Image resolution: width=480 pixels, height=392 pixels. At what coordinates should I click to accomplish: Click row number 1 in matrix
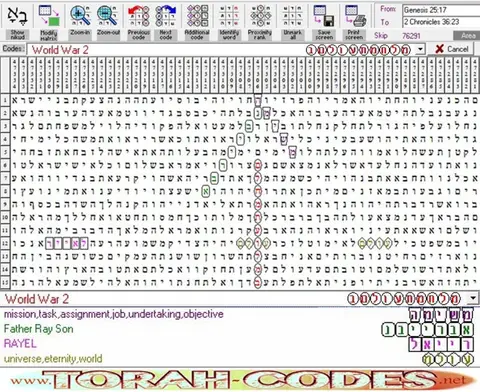(5, 100)
